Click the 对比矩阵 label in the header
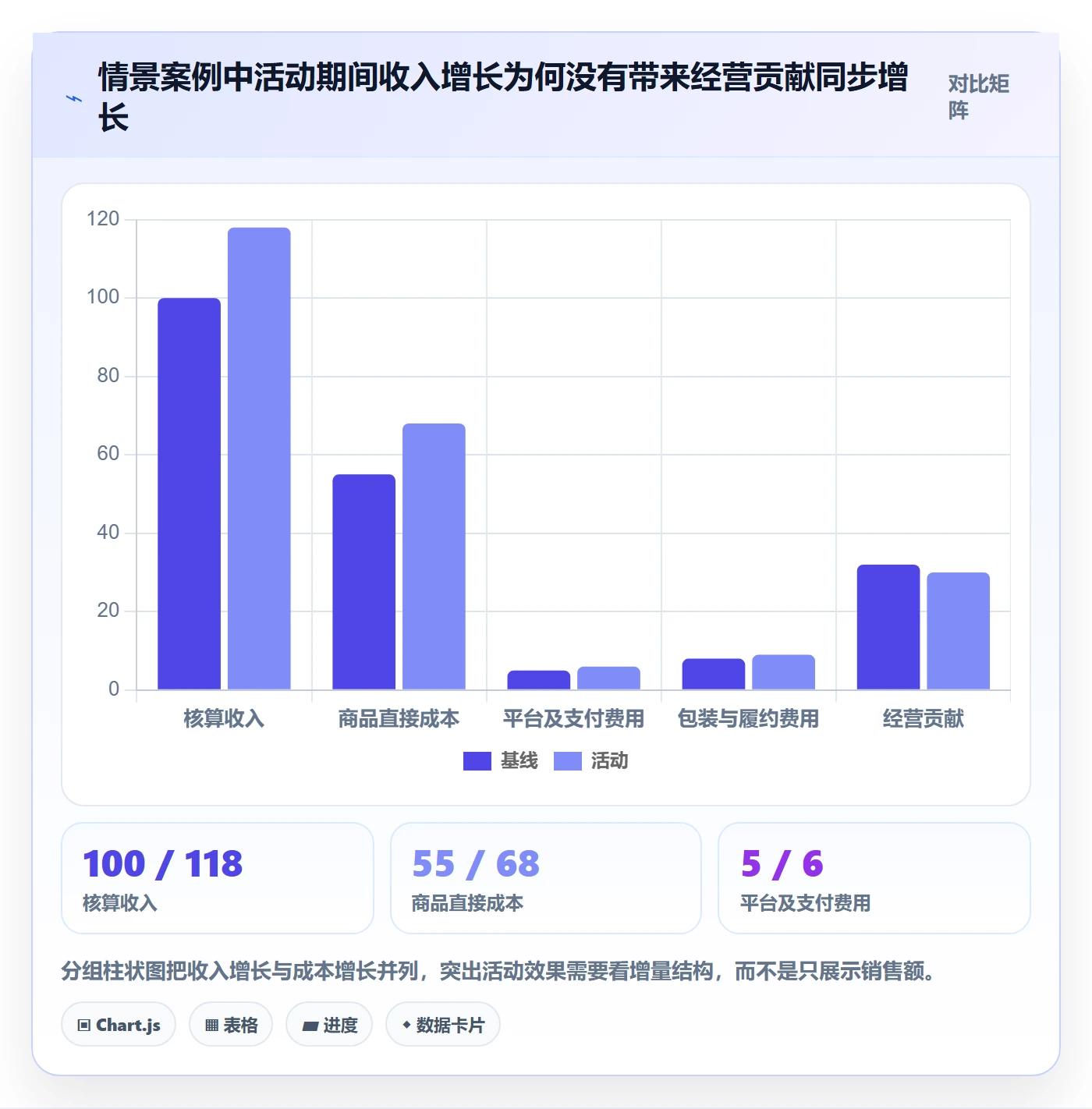The width and height of the screenshot is (1092, 1109). (979, 97)
